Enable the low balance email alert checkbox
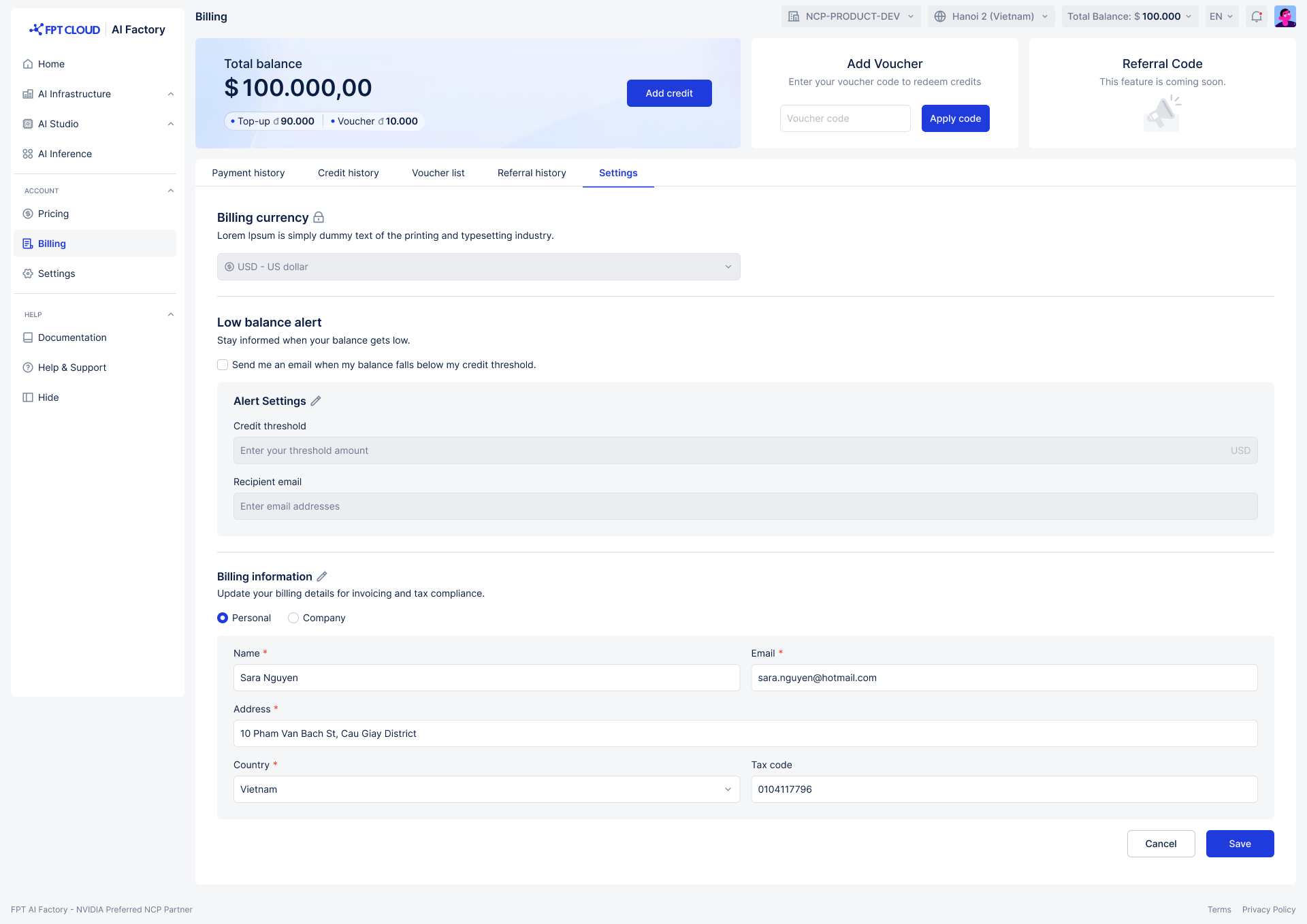 223,365
